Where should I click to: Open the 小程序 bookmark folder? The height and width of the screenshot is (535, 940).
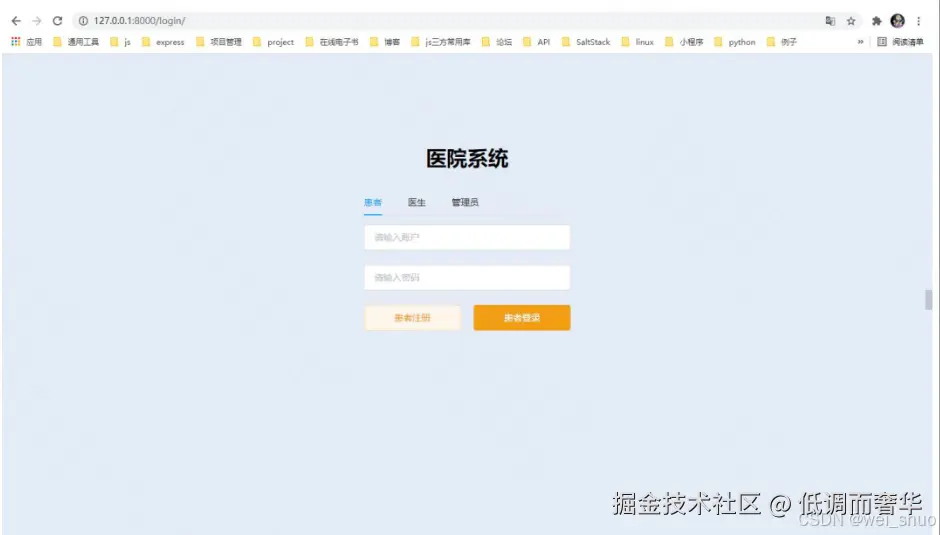[x=684, y=42]
